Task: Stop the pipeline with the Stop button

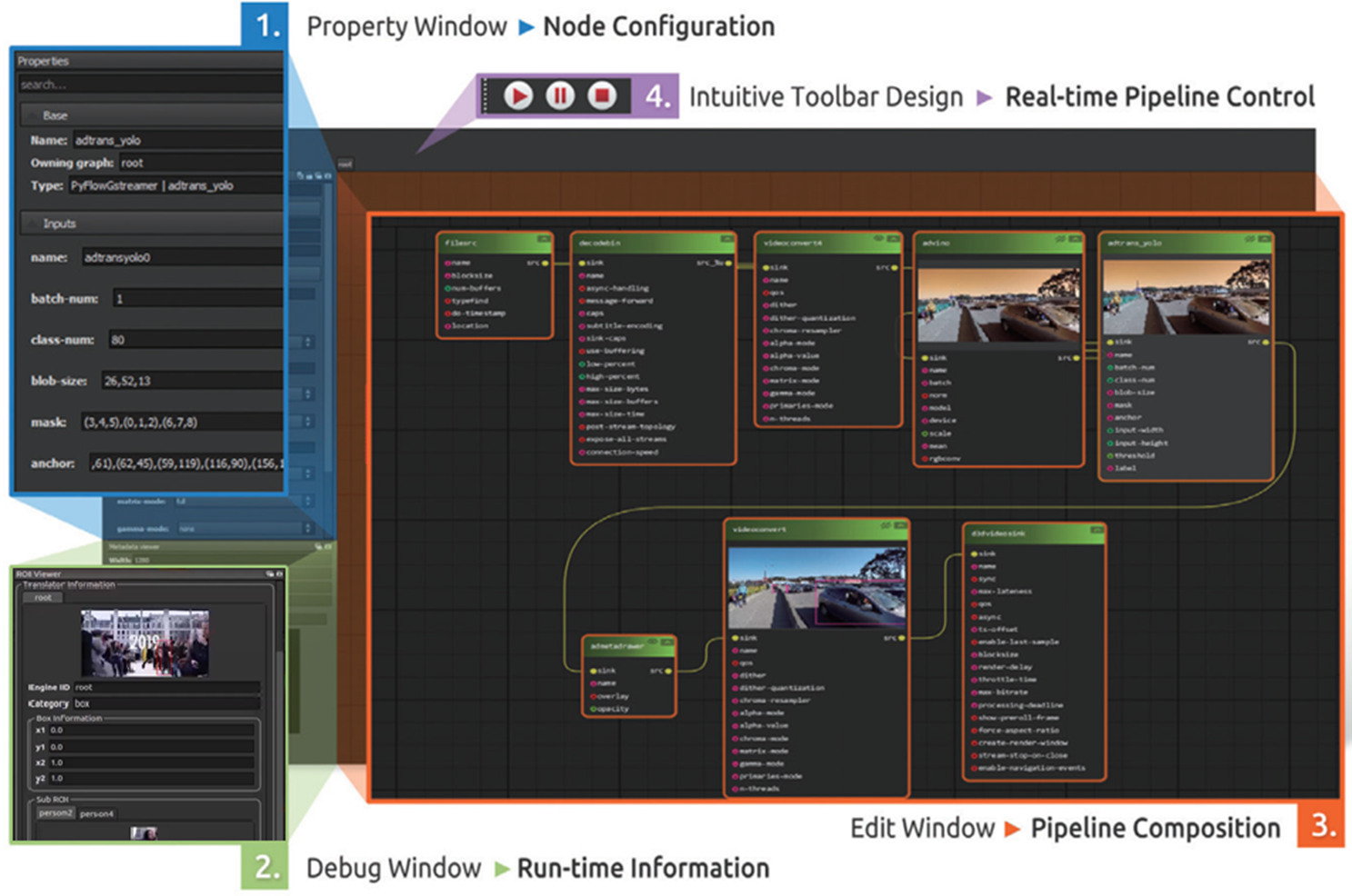Action: click(601, 95)
